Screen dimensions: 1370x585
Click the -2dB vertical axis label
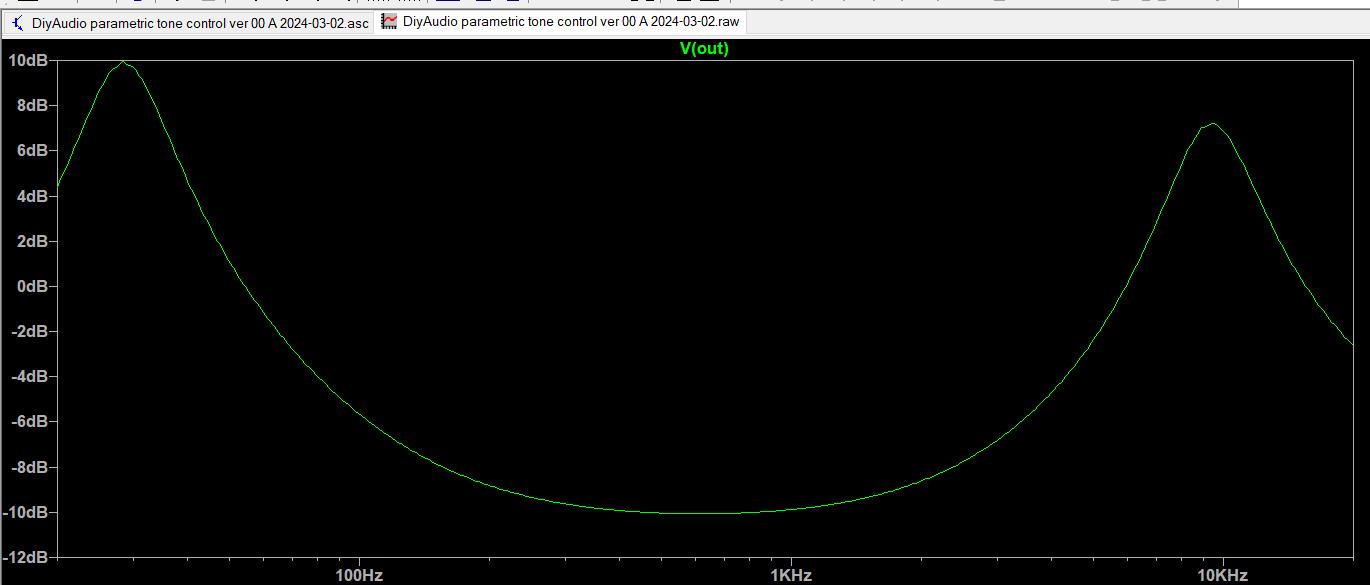[29, 331]
